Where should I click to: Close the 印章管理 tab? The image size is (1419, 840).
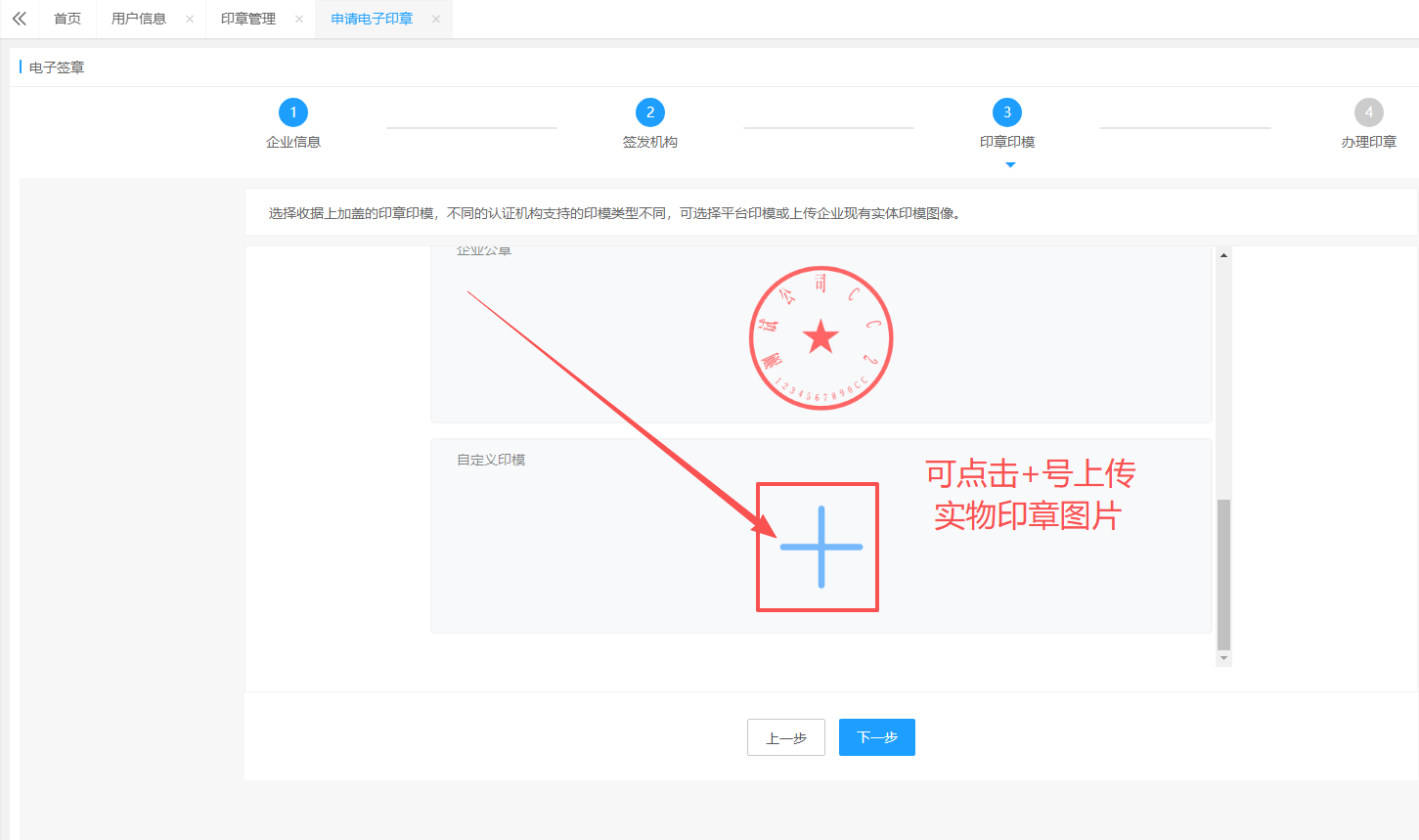pyautogui.click(x=299, y=20)
